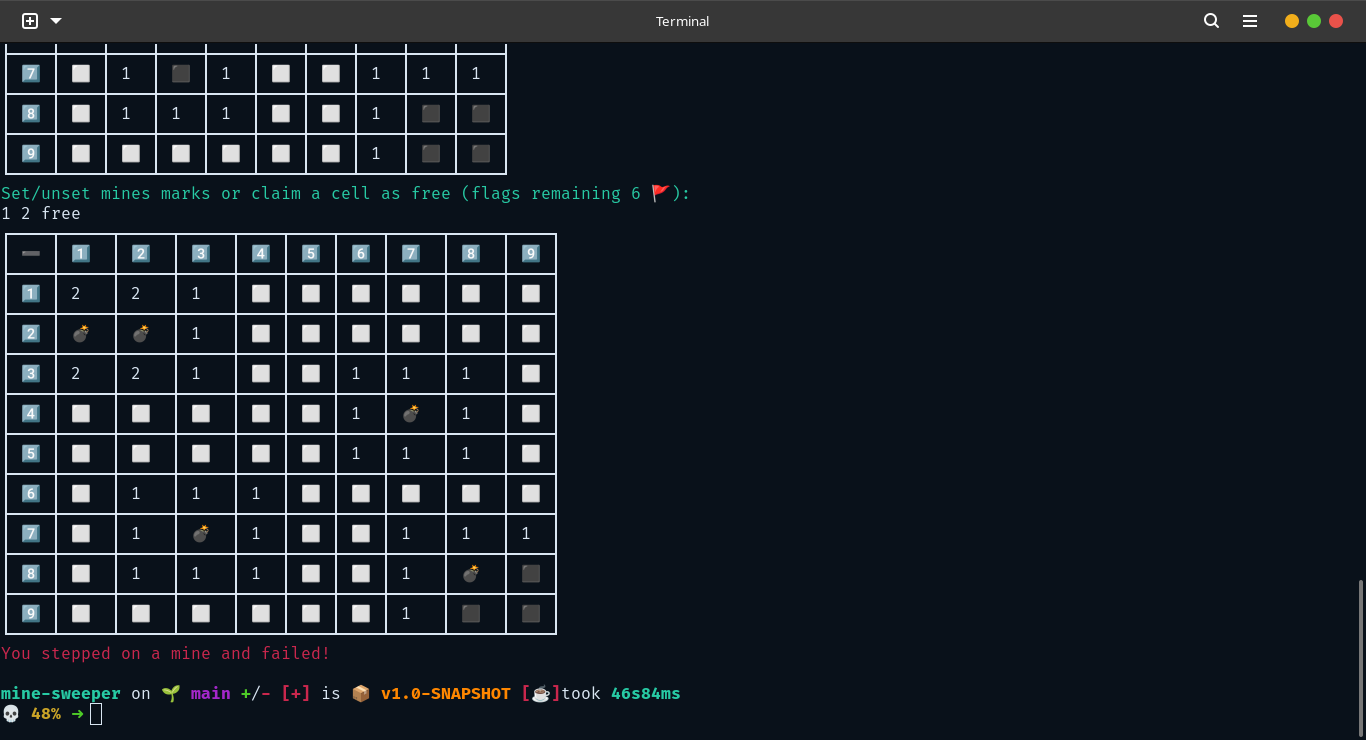Click the bomb in row 2 column 2

click(141, 333)
